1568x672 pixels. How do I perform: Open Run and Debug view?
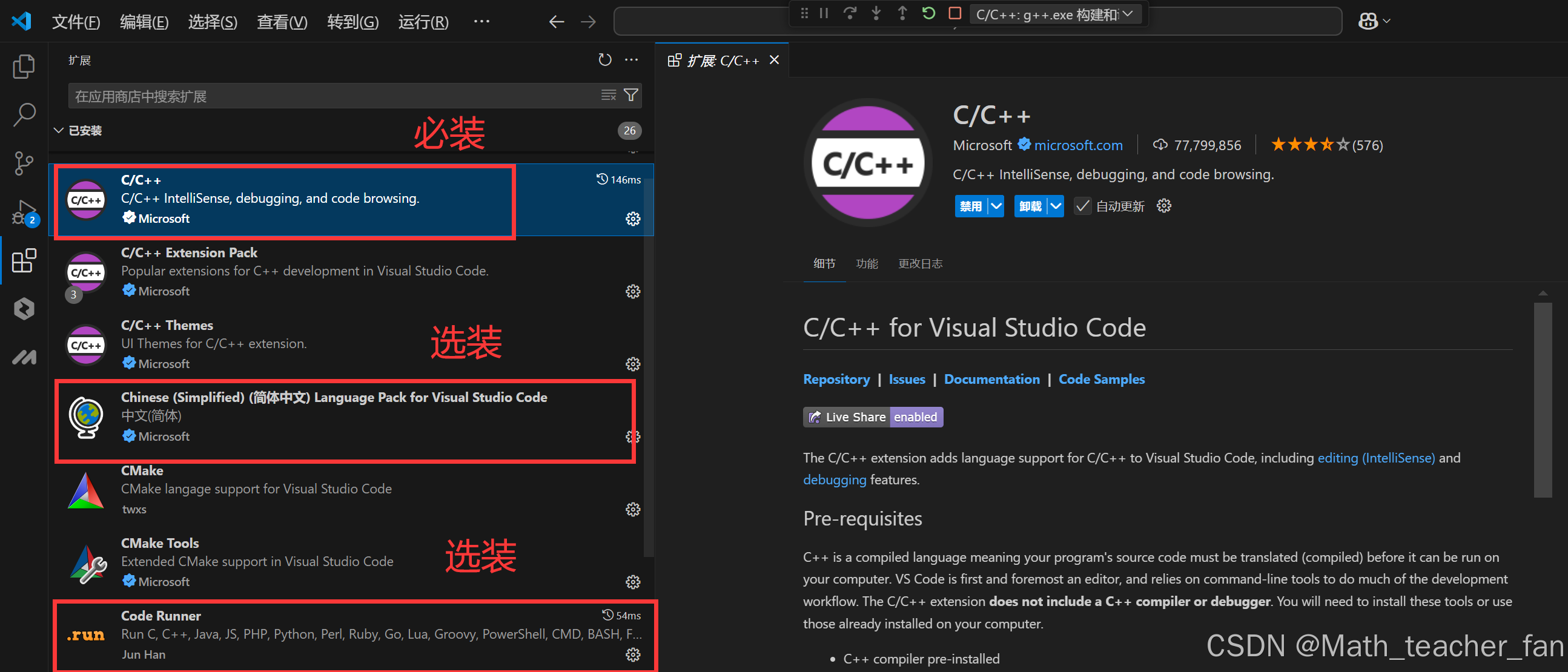coord(25,213)
